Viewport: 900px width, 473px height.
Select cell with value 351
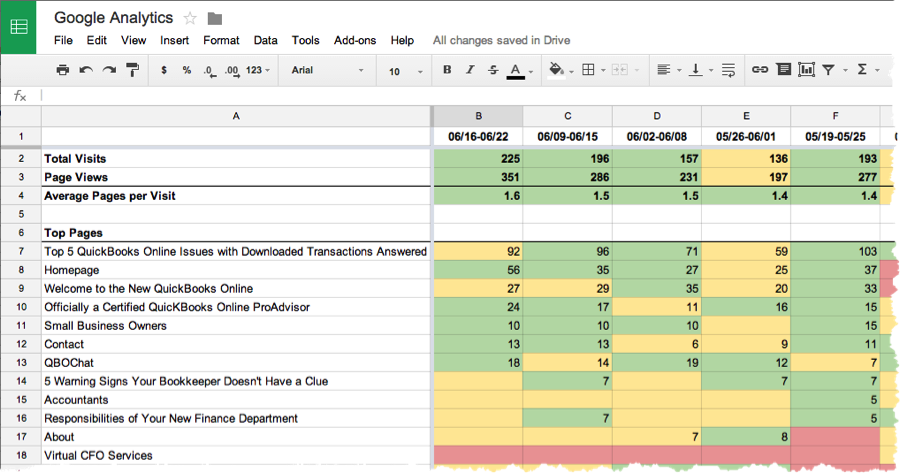[478, 177]
